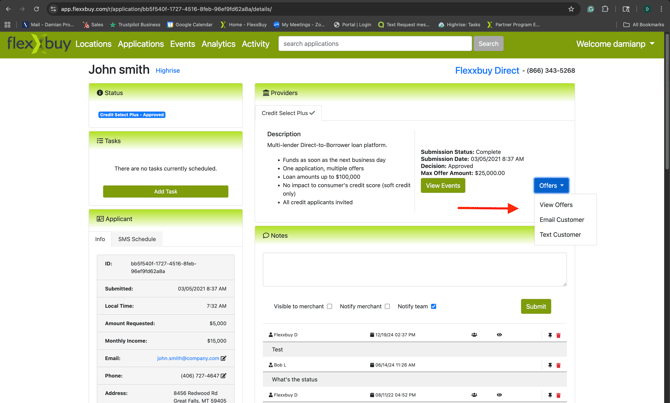The width and height of the screenshot is (670, 403).
Task: Check the Visible to merchant box
Action: 330,307
